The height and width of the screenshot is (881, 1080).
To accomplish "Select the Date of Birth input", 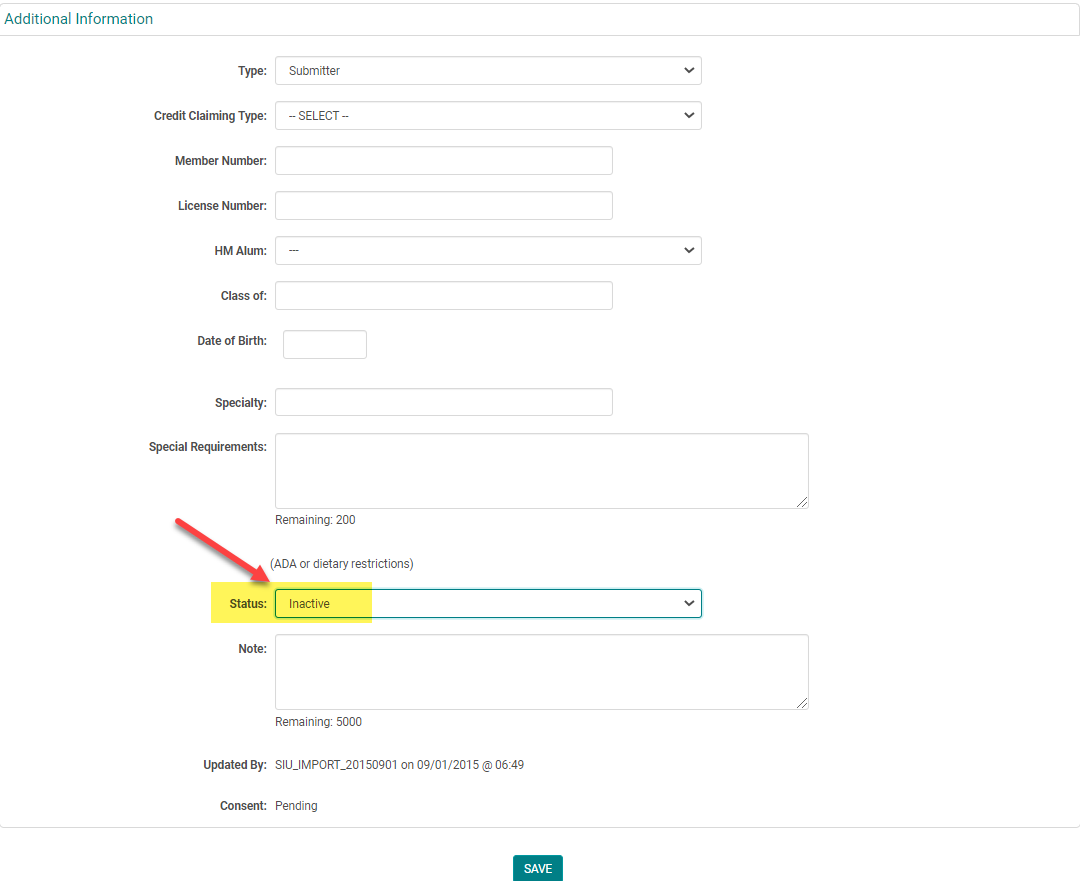I will [325, 345].
